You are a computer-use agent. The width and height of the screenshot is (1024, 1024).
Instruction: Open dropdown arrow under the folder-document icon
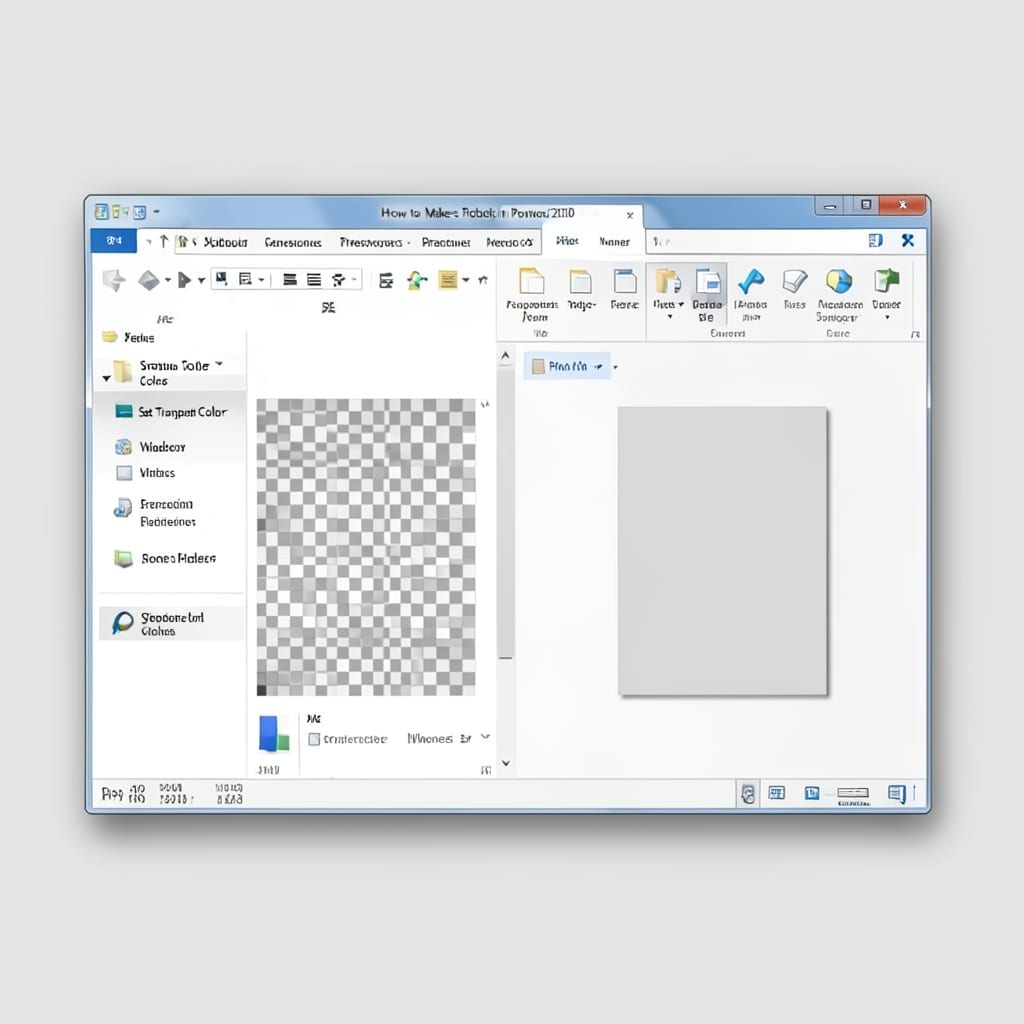point(669,317)
